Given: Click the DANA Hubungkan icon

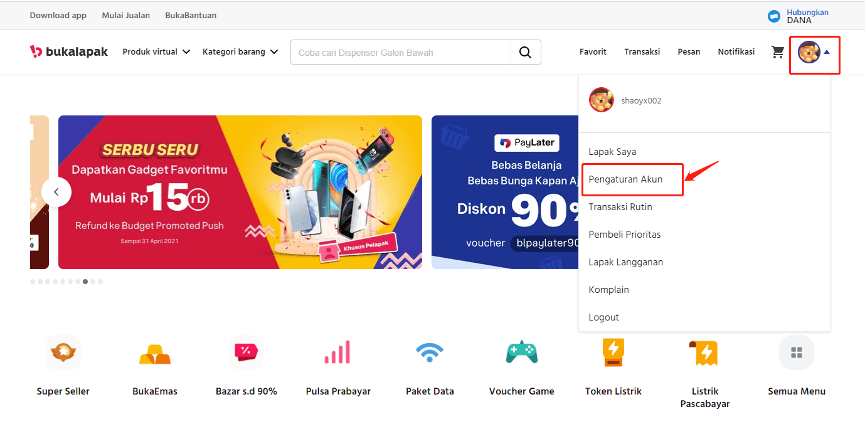Looking at the screenshot, I should click(x=774, y=16).
